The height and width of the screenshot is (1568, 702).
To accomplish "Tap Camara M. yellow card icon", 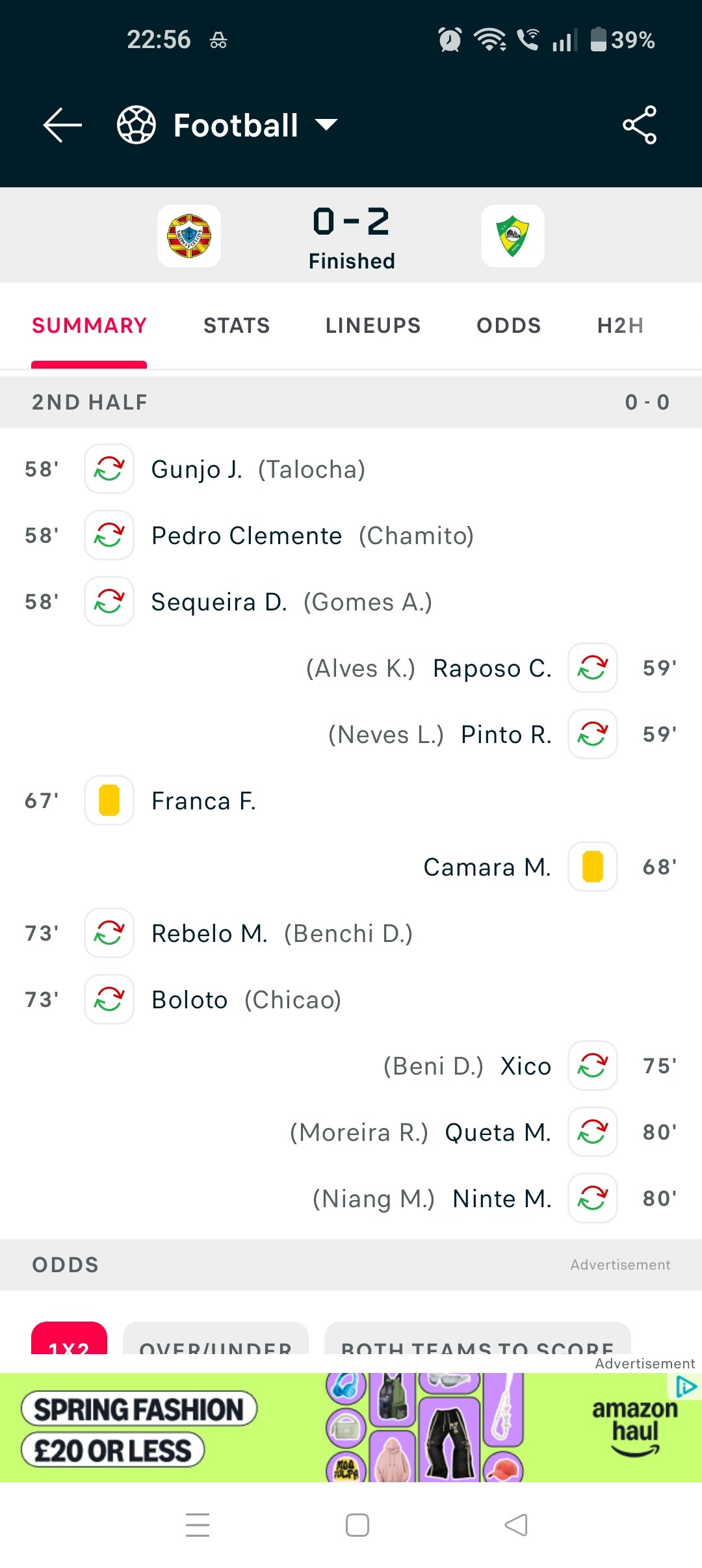I will (x=593, y=867).
